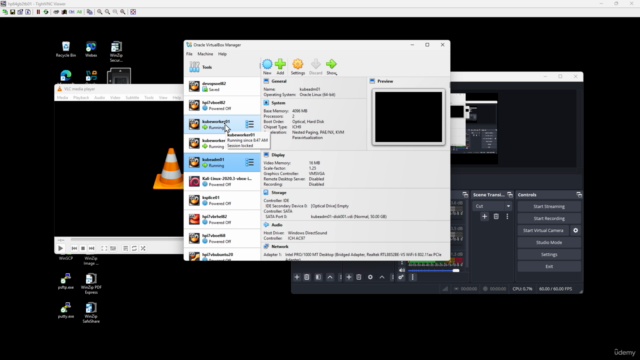The image size is (640, 360).
Task: Click the New virtual machine icon
Action: pyautogui.click(x=267, y=64)
